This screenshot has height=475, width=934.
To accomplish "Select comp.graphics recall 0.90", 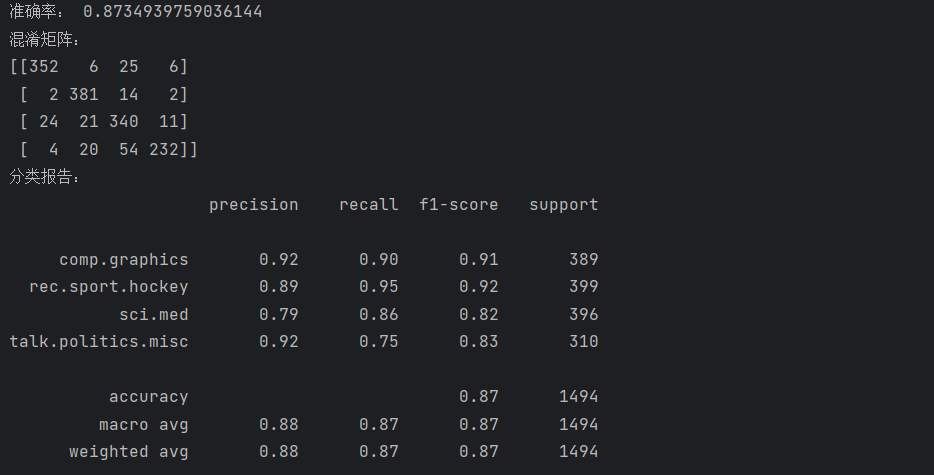I will [379, 259].
